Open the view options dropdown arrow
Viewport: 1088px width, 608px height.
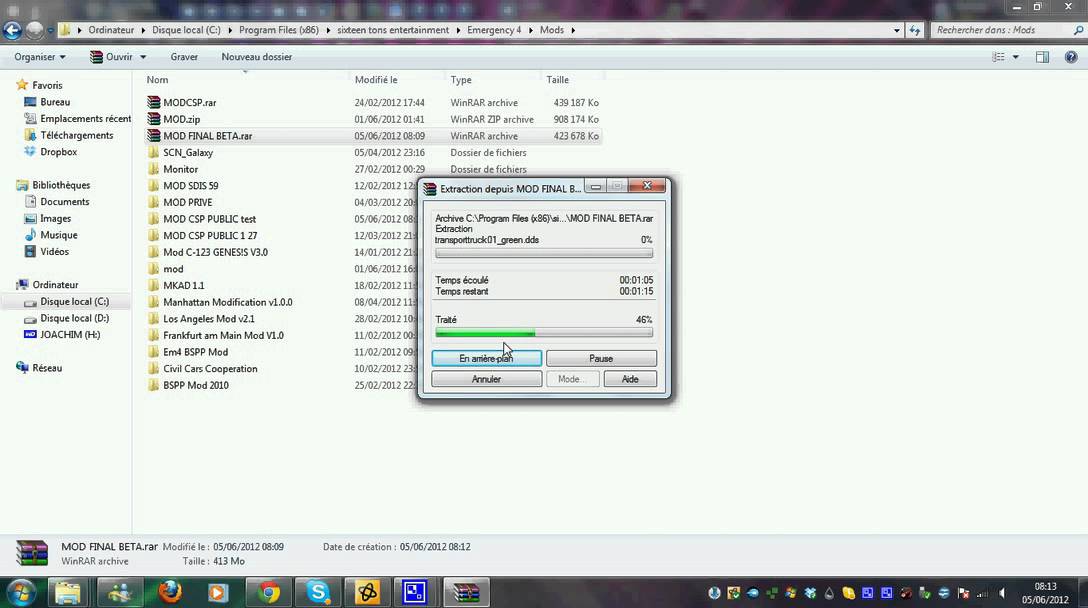pos(1016,57)
